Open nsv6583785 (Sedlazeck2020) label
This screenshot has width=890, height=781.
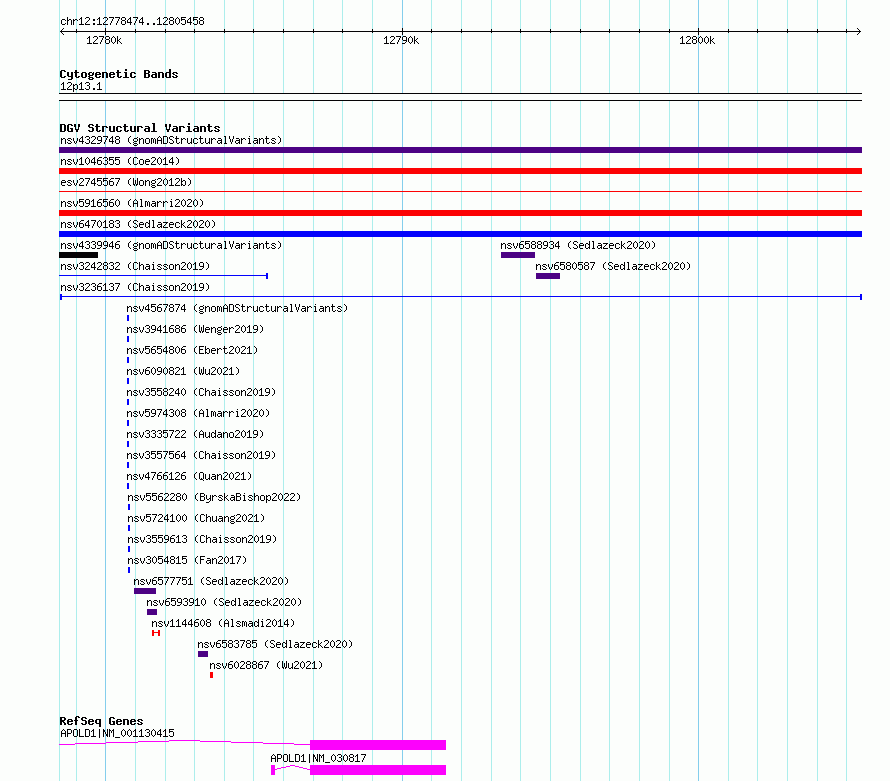pos(275,644)
